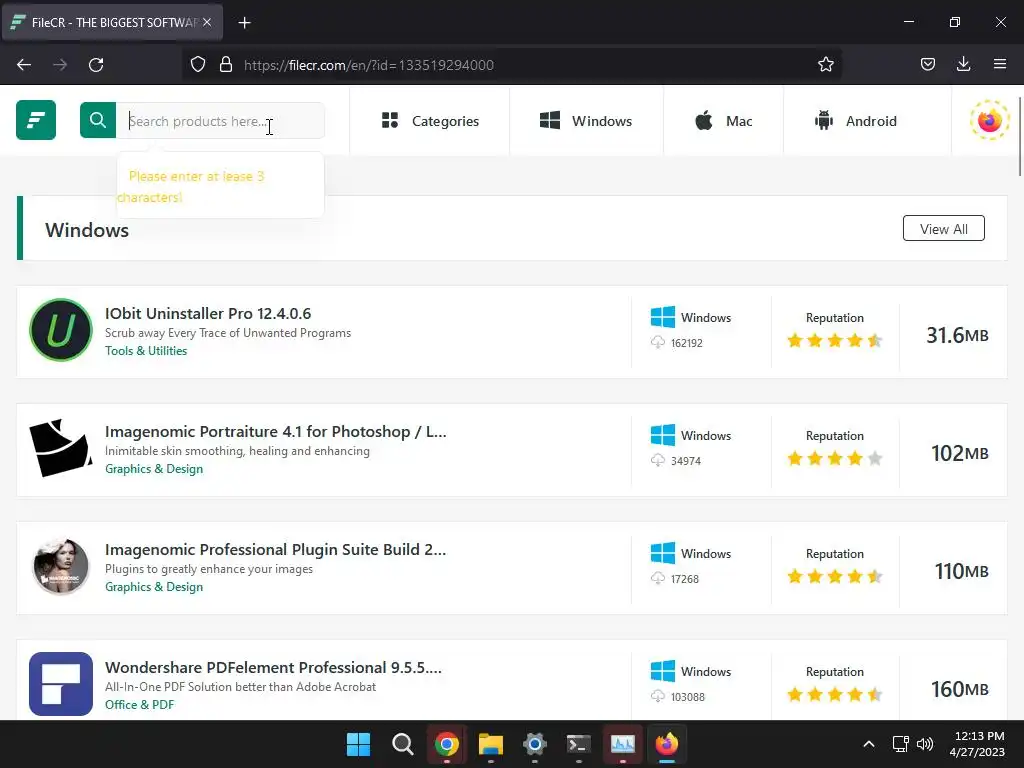The width and height of the screenshot is (1024, 768).
Task: Close the FileCR tab
Action: pyautogui.click(x=207, y=22)
